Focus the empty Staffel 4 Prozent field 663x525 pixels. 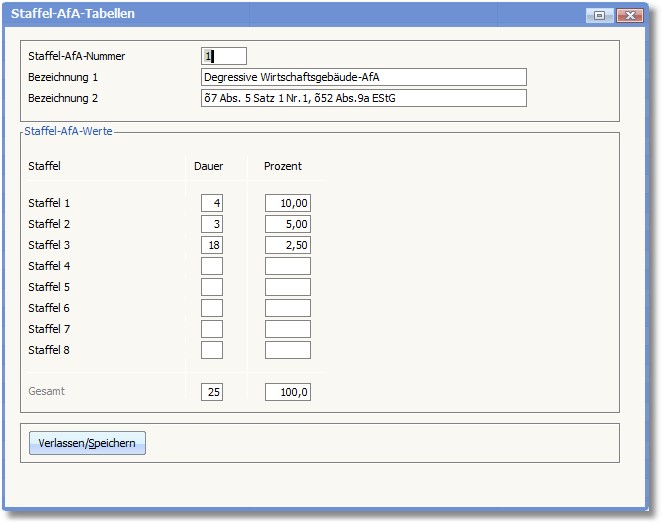click(x=288, y=266)
